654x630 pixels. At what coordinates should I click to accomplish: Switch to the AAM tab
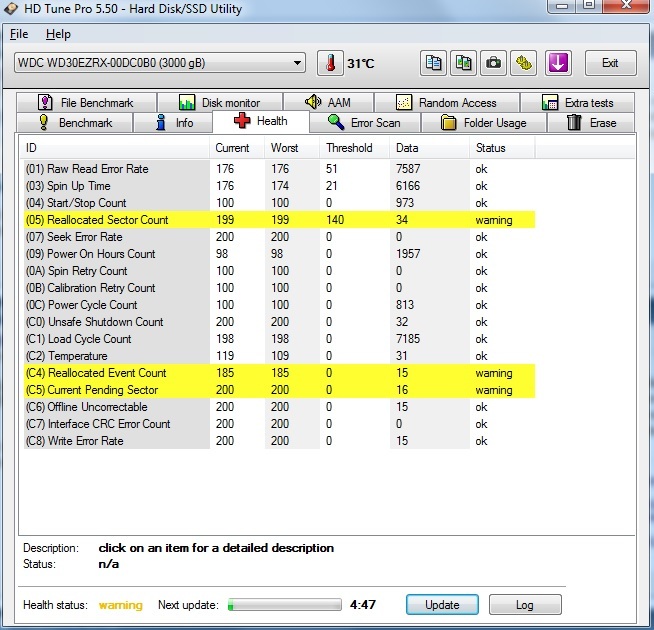[x=328, y=102]
